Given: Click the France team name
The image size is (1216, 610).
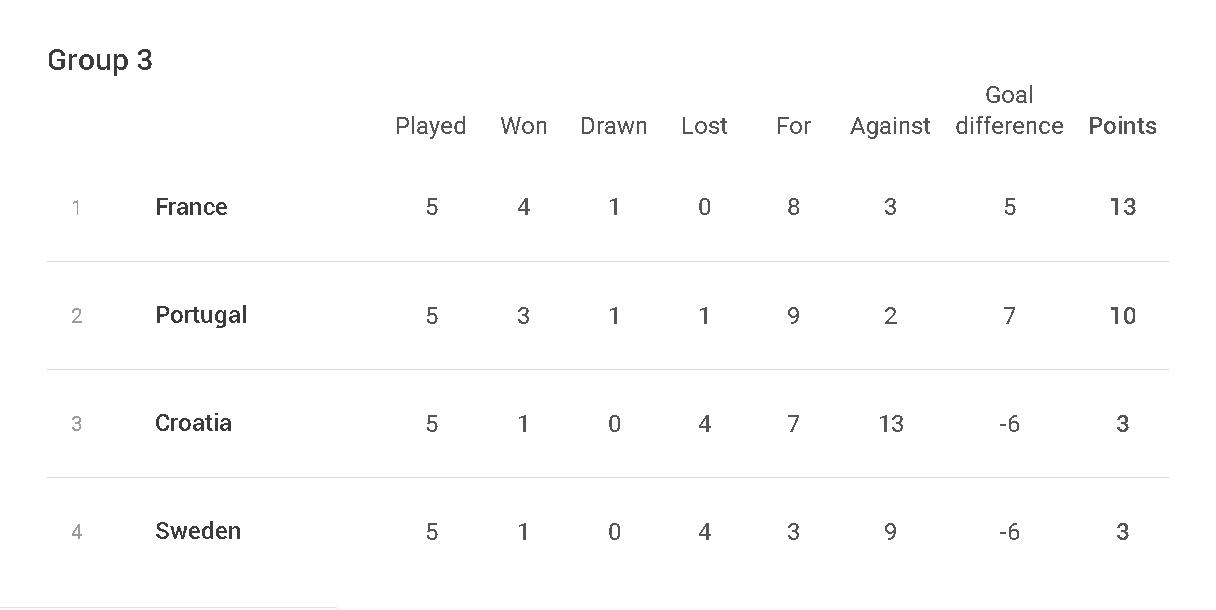Looking at the screenshot, I should [191, 207].
